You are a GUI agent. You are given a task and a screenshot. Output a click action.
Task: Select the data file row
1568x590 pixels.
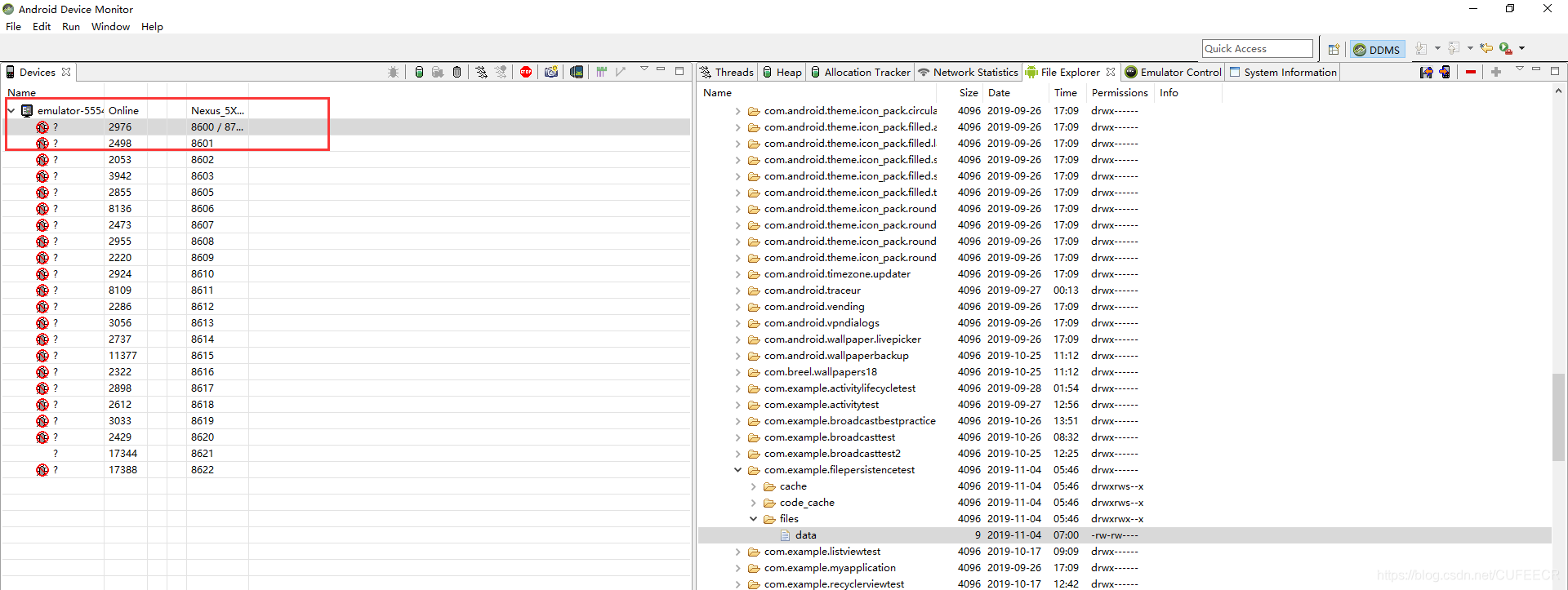point(1125,535)
